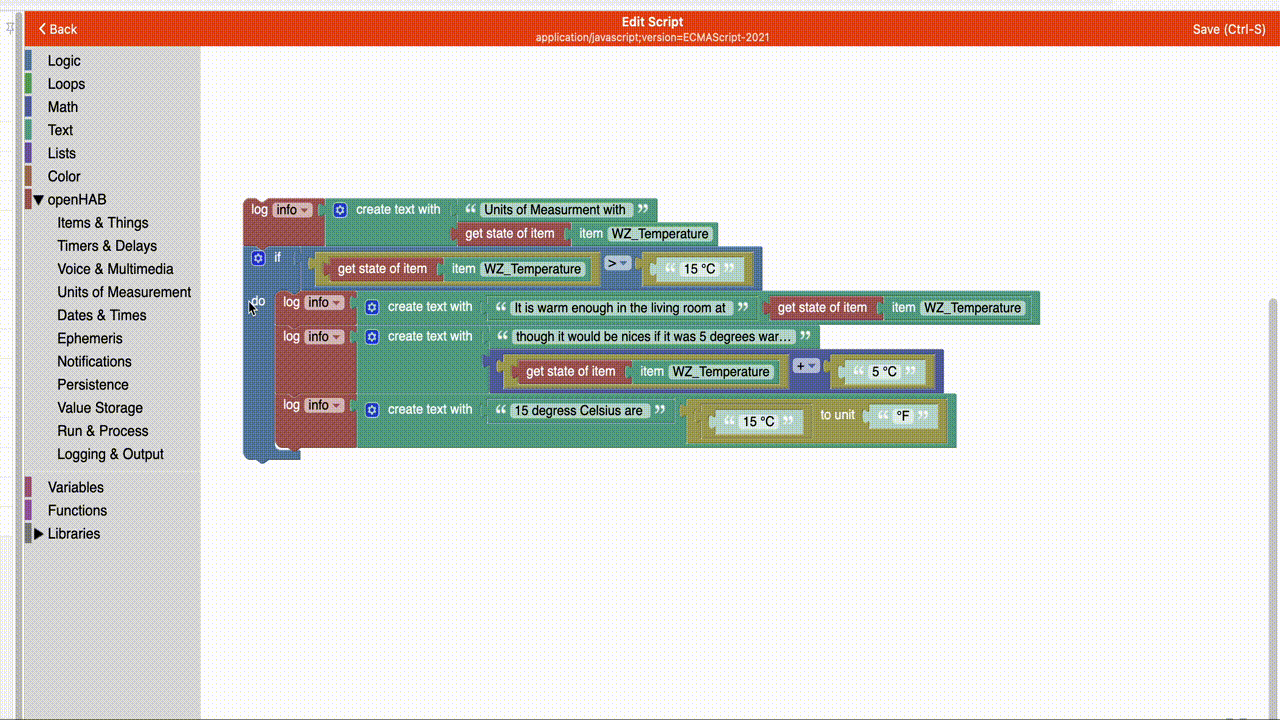Edit the '15 °C' text in if condition
Screen dimensions: 1280x720
700,269
